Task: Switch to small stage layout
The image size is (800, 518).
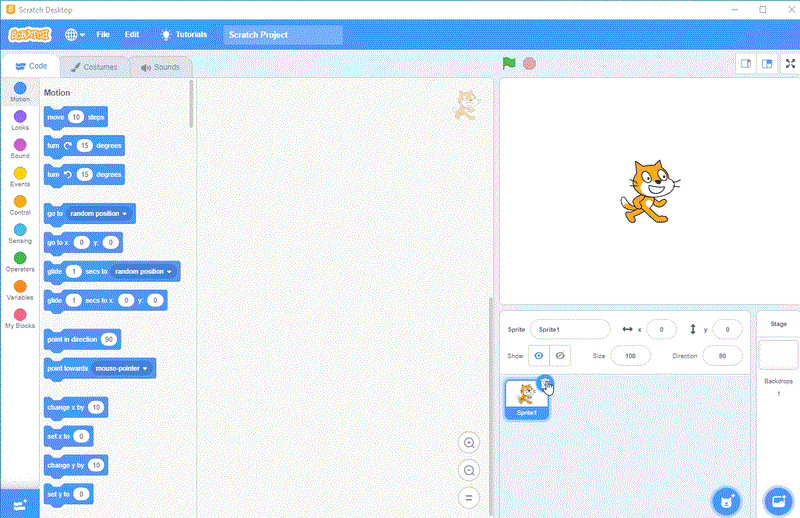Action: point(745,64)
